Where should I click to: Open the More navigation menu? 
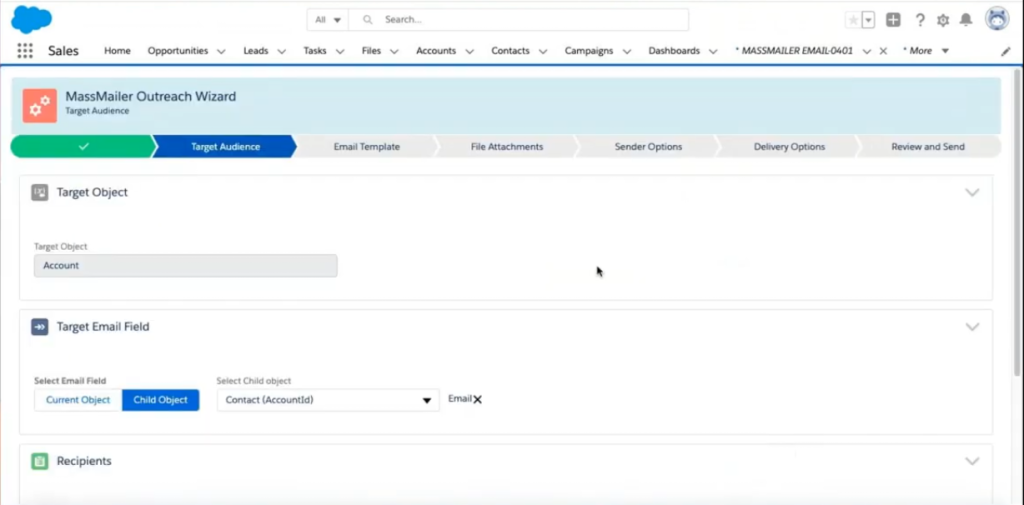[x=925, y=50]
